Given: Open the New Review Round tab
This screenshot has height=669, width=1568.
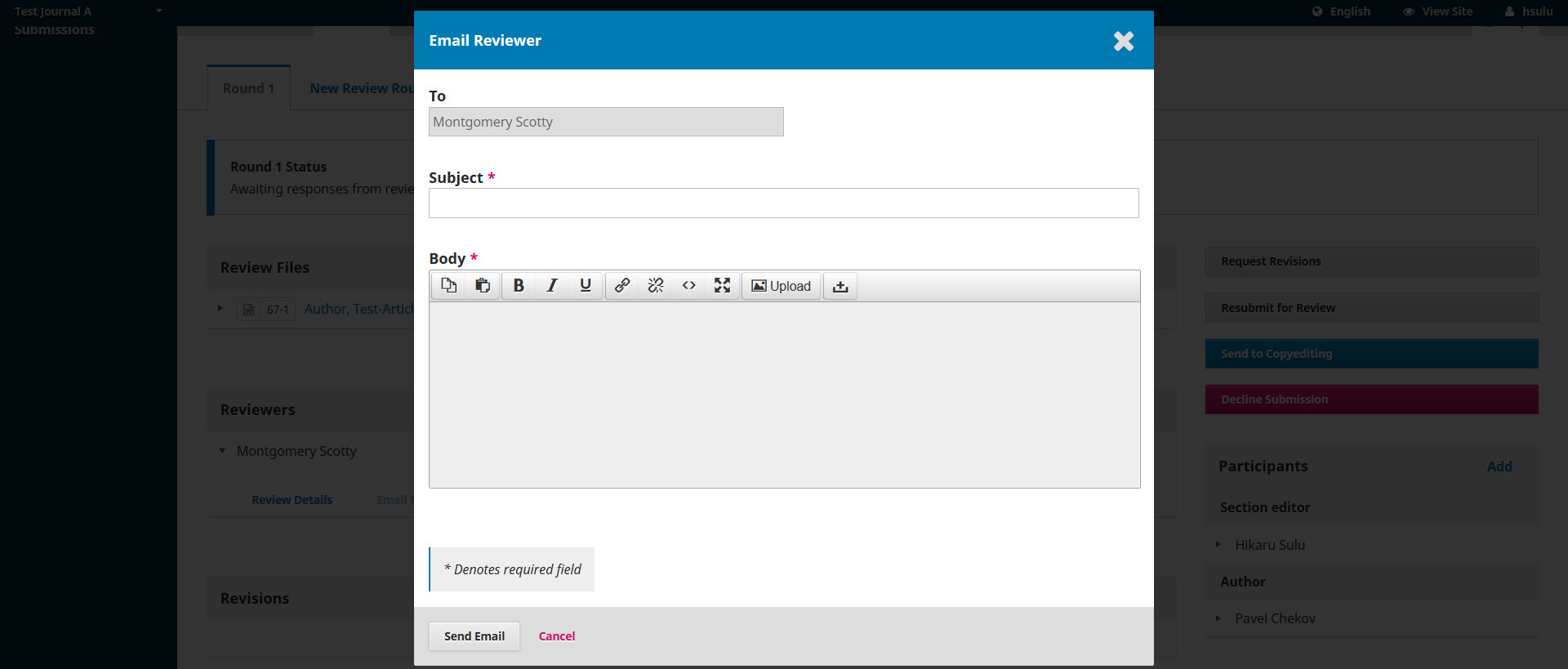Looking at the screenshot, I should [x=361, y=88].
